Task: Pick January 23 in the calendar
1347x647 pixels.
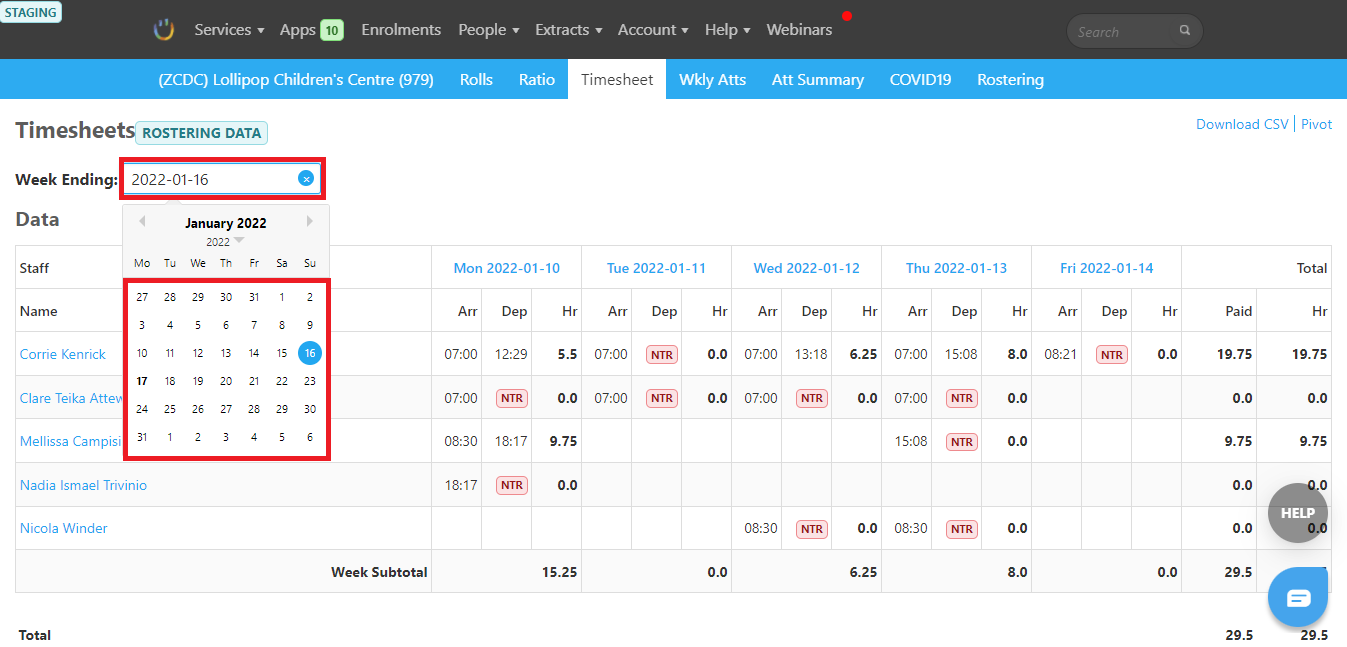Action: coord(310,381)
